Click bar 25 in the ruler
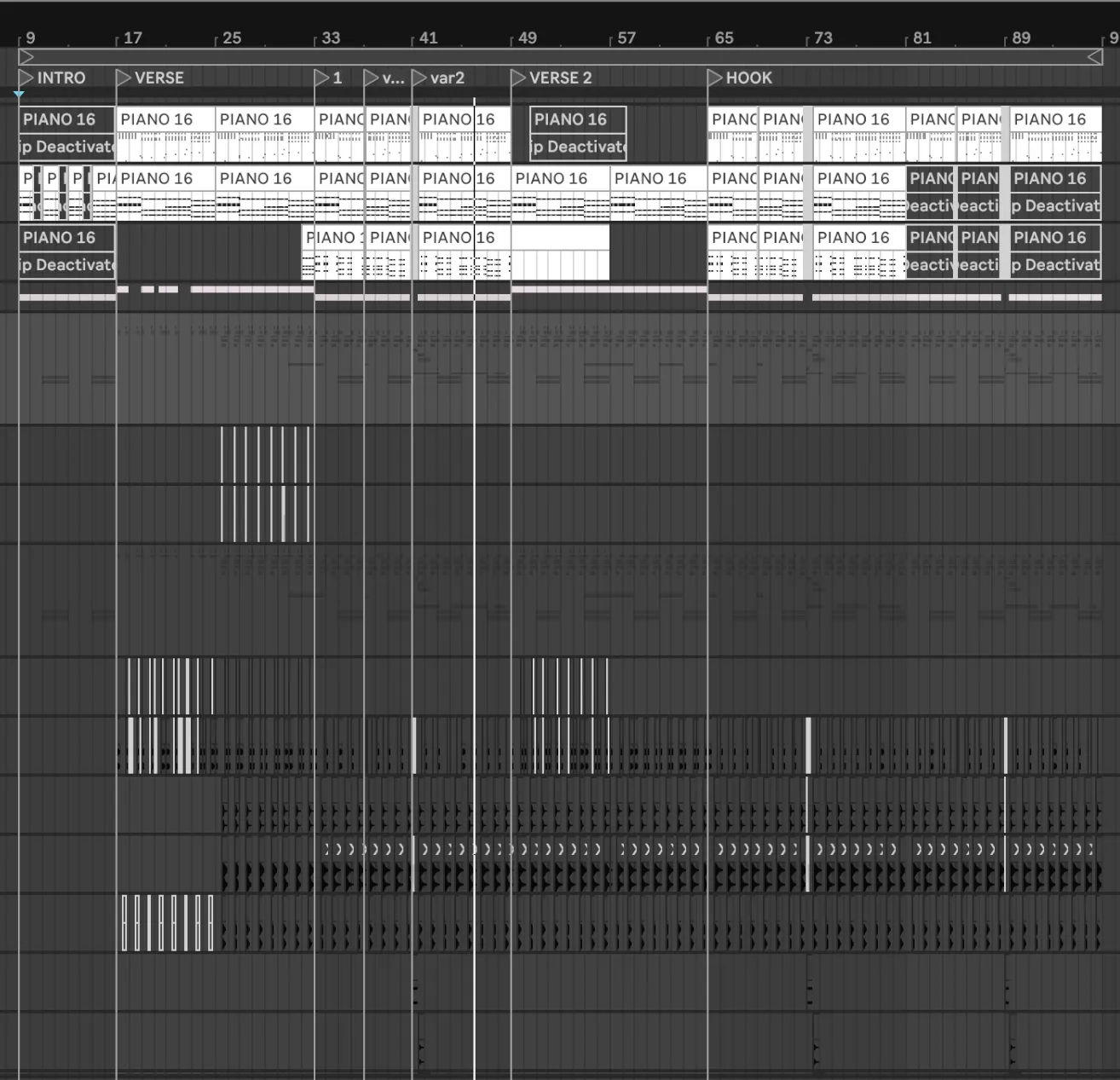1120x1080 pixels. coord(231,38)
